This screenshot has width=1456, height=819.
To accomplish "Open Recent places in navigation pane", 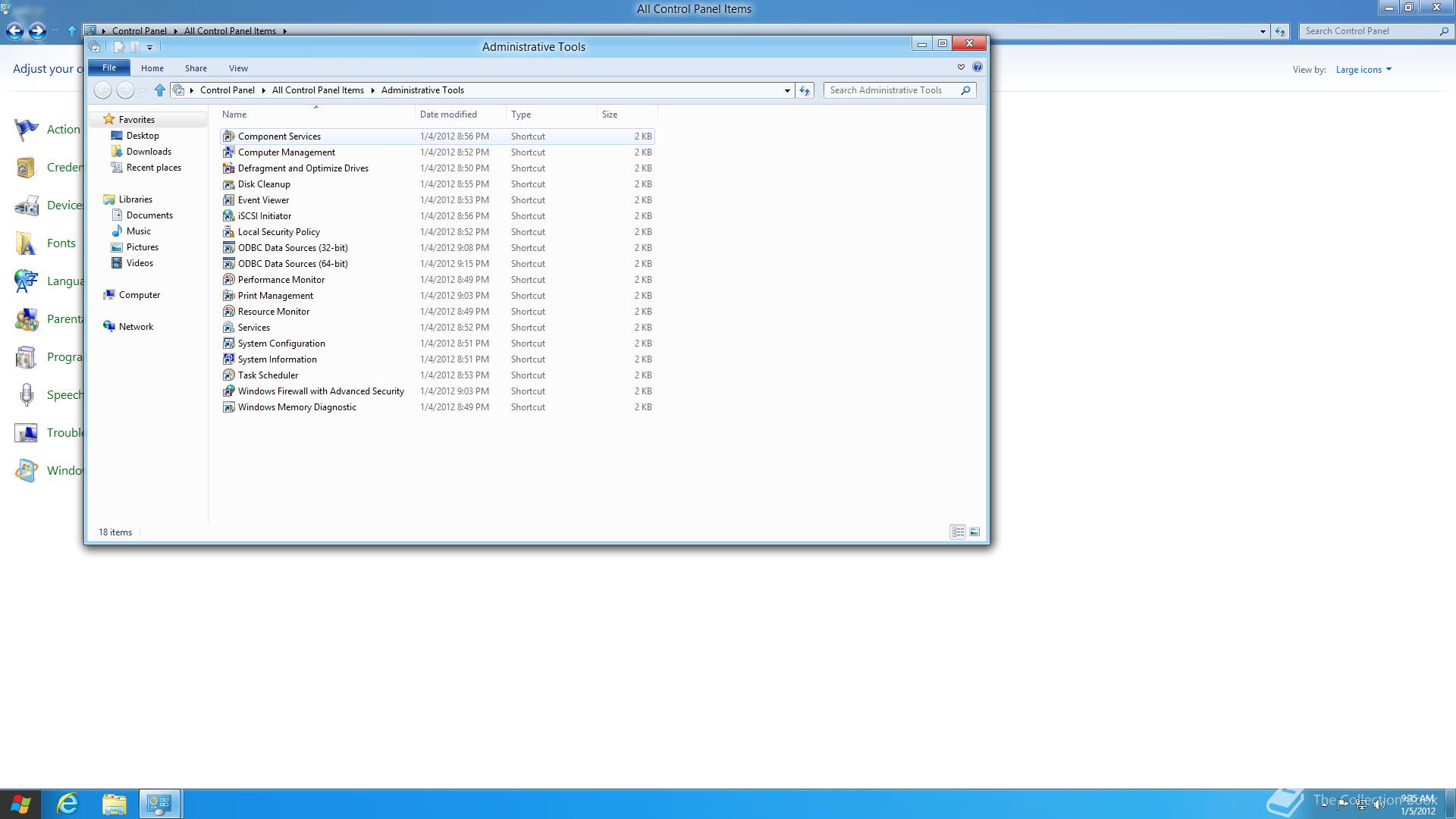I will pyautogui.click(x=153, y=168).
